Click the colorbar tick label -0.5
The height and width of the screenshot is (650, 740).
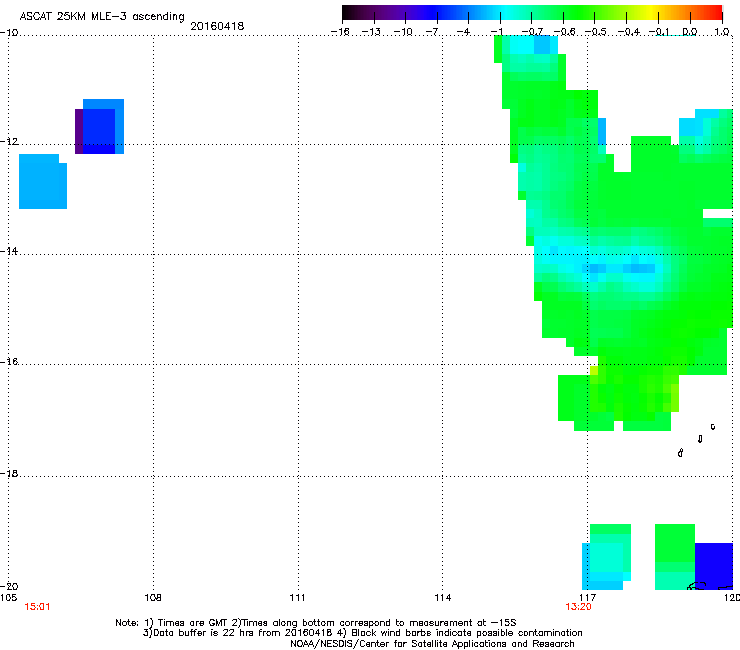[x=596, y=32]
